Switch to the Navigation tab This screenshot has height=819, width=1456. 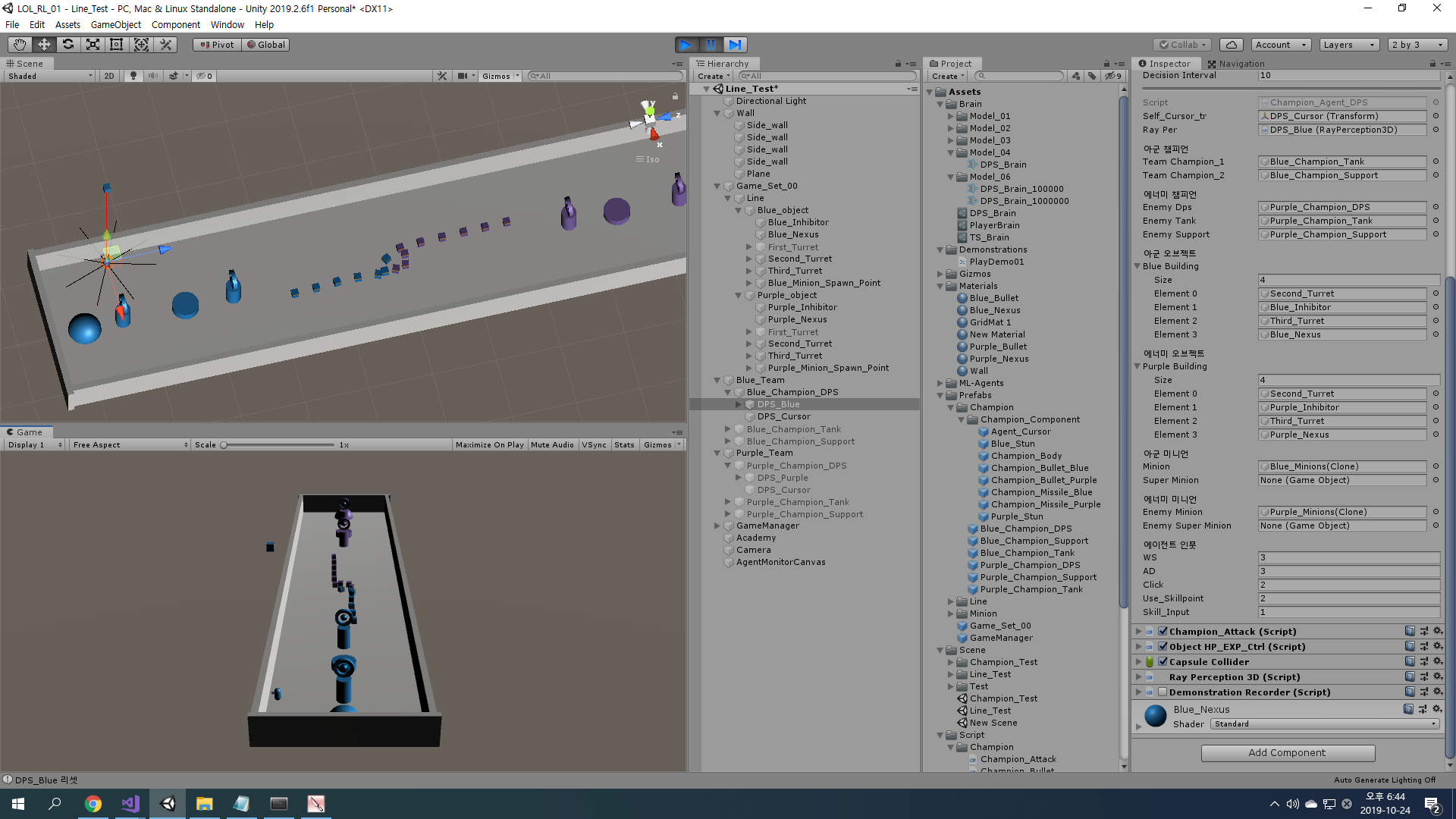1236,64
